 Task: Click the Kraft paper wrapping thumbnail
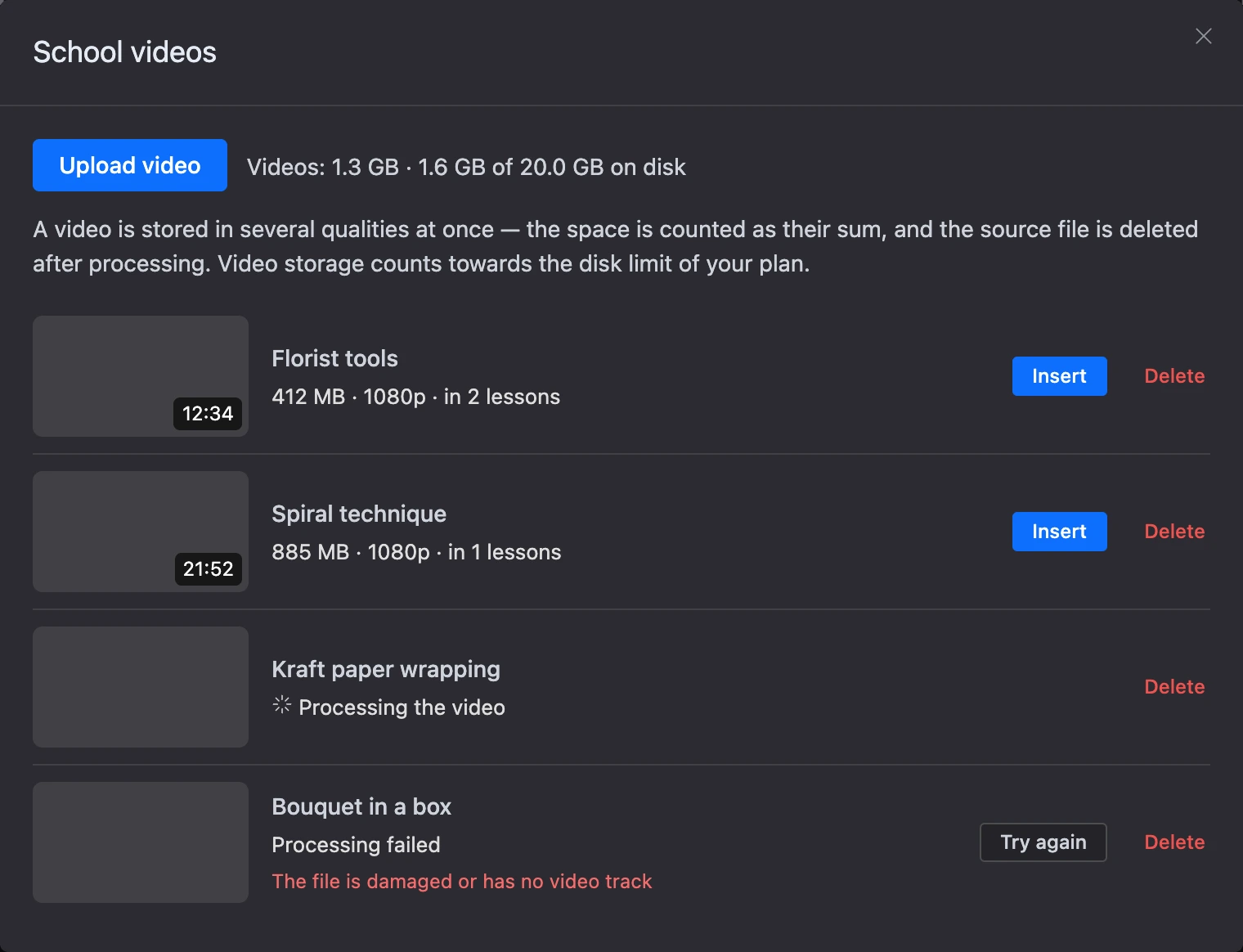[141, 687]
